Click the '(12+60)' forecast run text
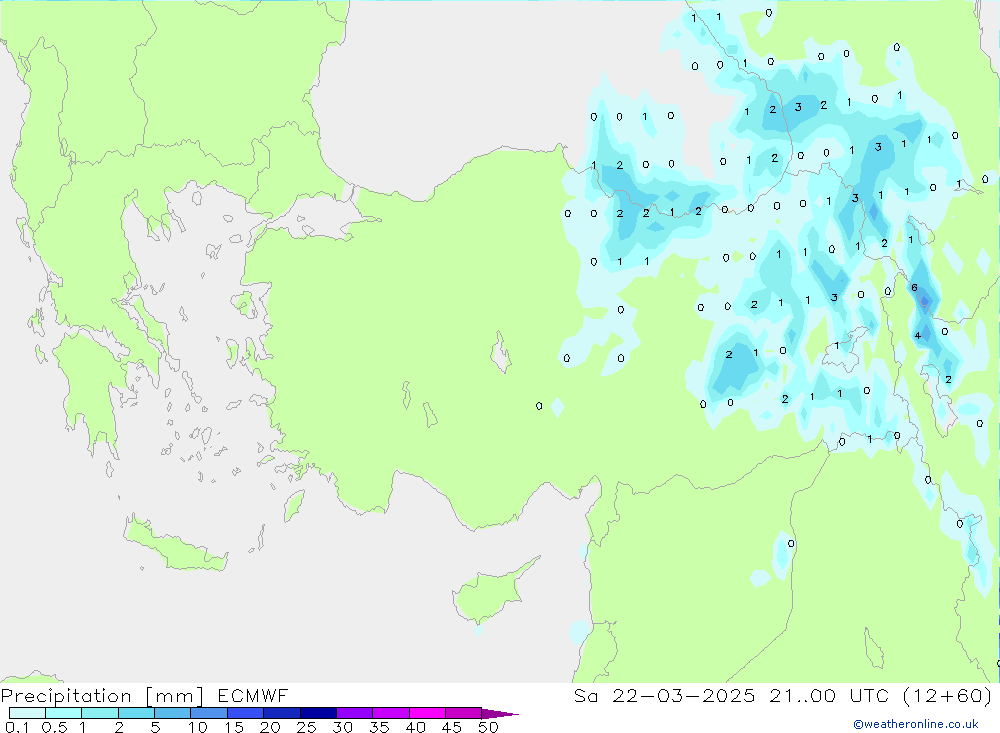The image size is (1000, 733). [x=948, y=695]
